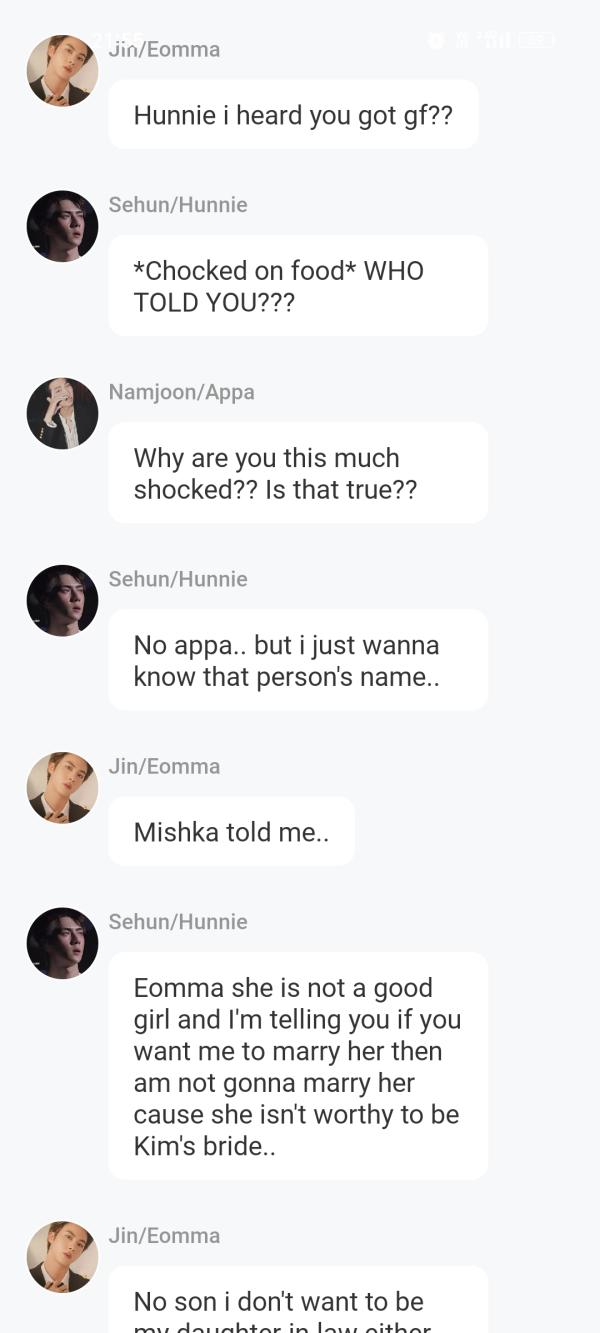Tap Jin's avatar beside the No son message
600x1333 pixels.
pos(62,1257)
